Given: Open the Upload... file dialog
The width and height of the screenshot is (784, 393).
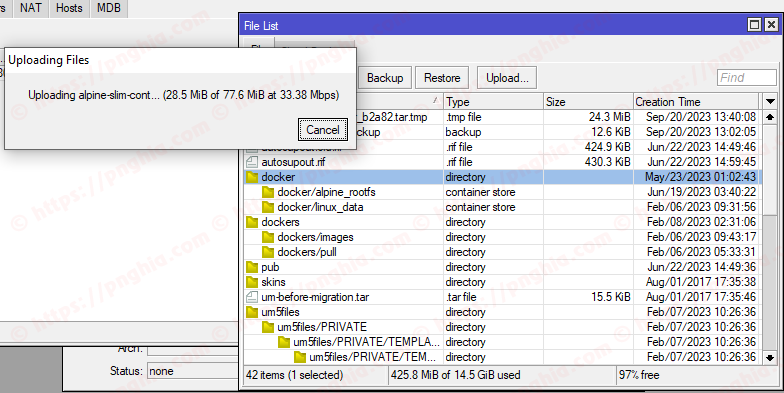Looking at the screenshot, I should [x=507, y=78].
